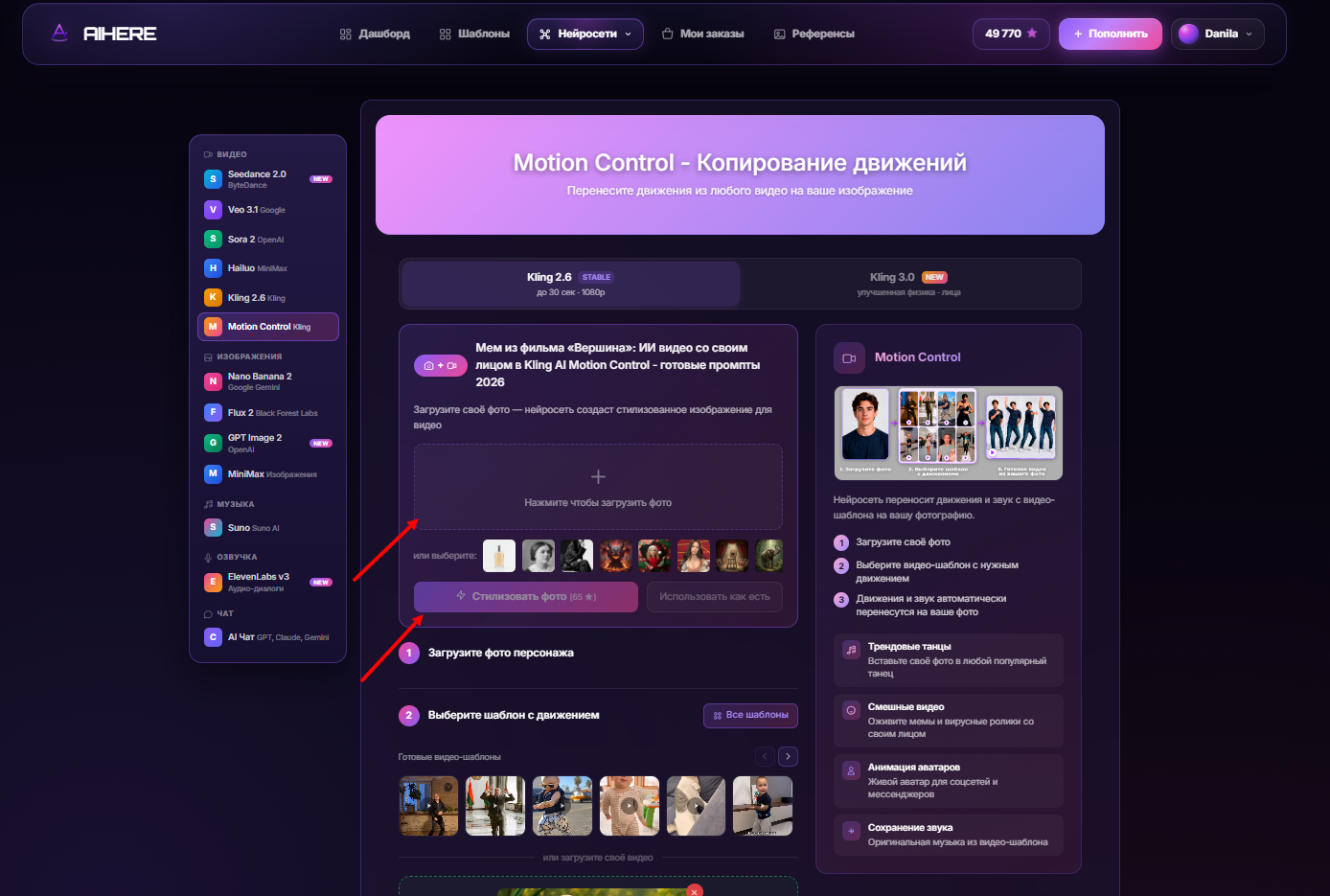1330x896 pixels.
Task: Open Мои заказы page
Action: [702, 34]
